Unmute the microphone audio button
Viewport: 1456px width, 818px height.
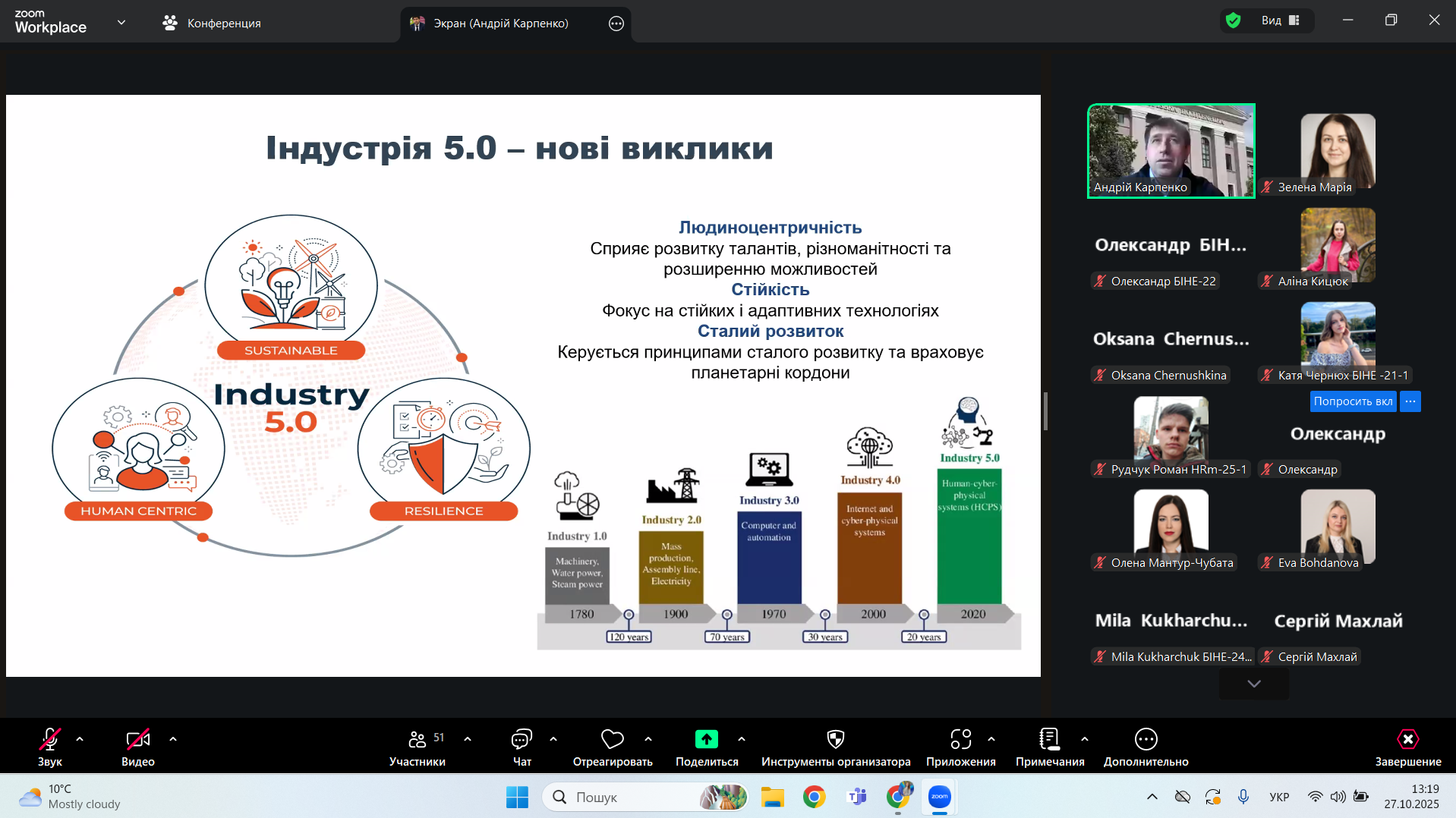(50, 739)
